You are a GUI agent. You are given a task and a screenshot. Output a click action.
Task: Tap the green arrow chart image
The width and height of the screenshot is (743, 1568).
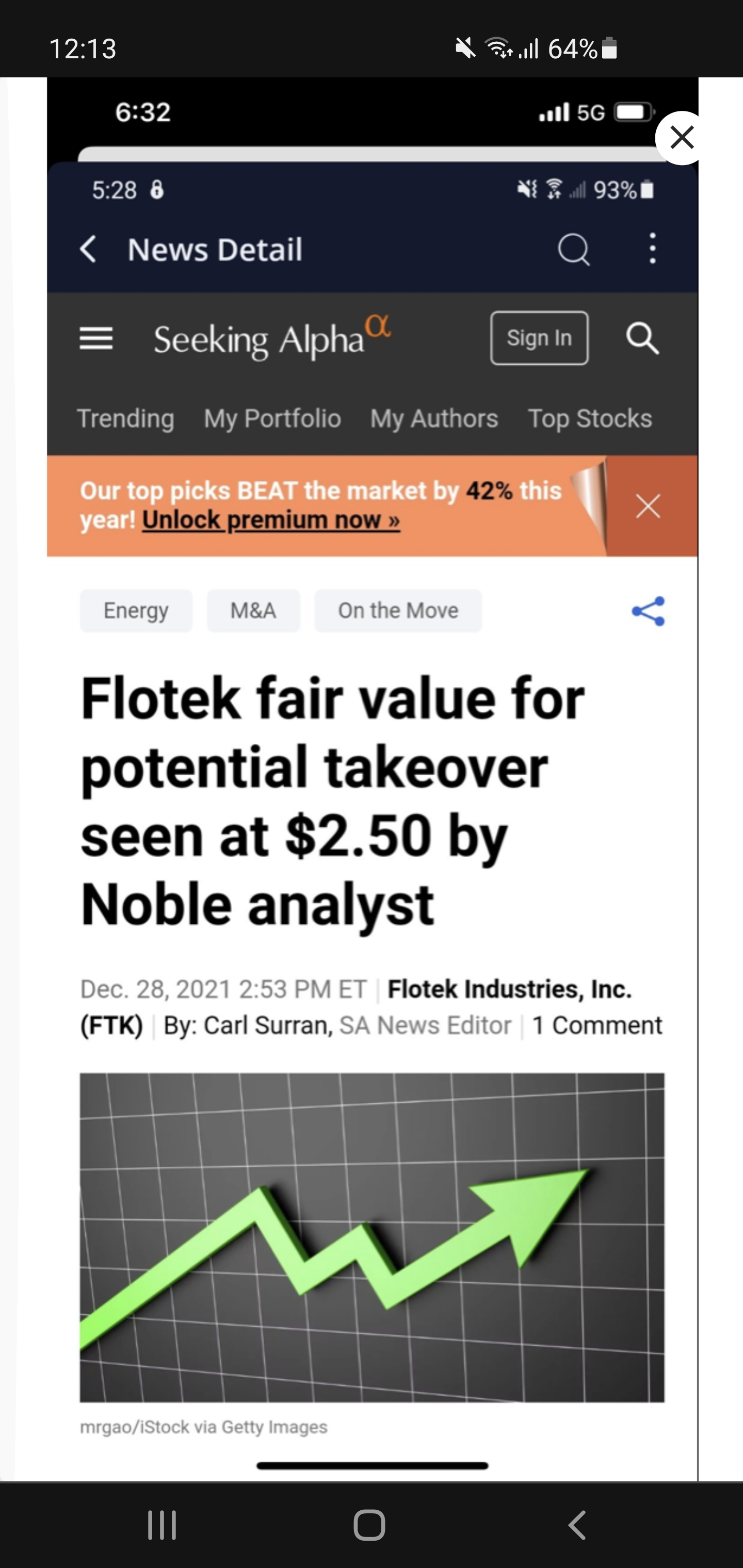372,1238
